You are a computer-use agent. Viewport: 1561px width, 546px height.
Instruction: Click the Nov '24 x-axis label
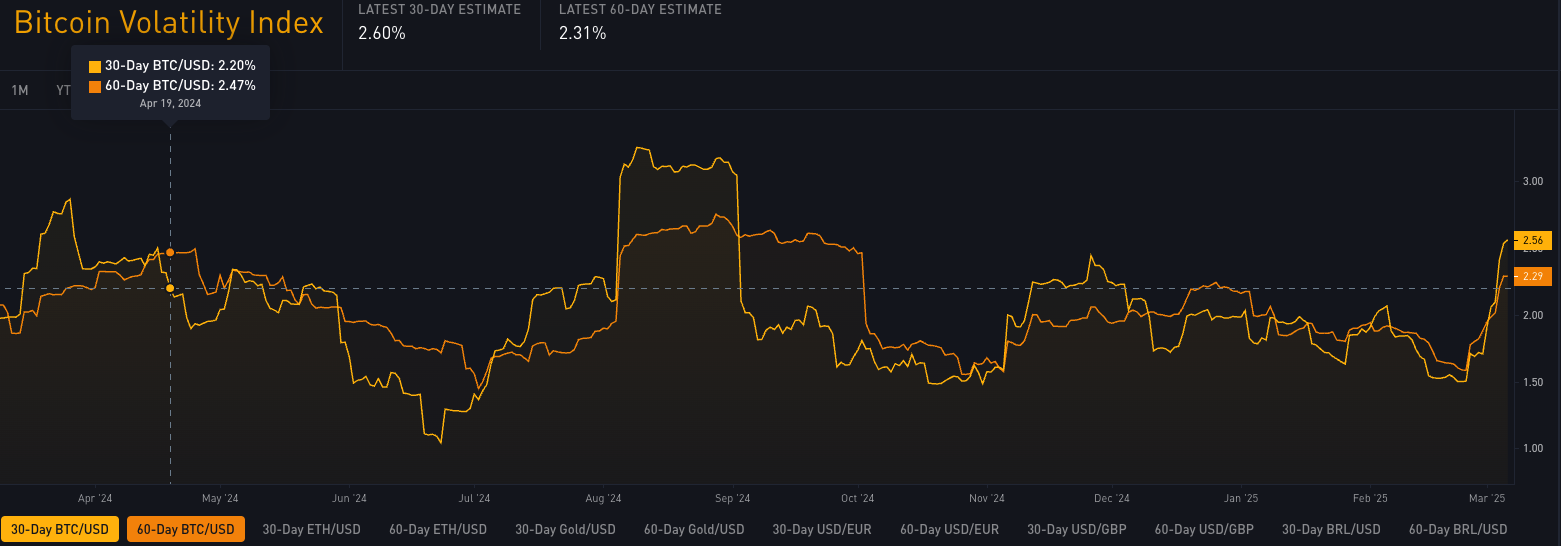point(987,498)
